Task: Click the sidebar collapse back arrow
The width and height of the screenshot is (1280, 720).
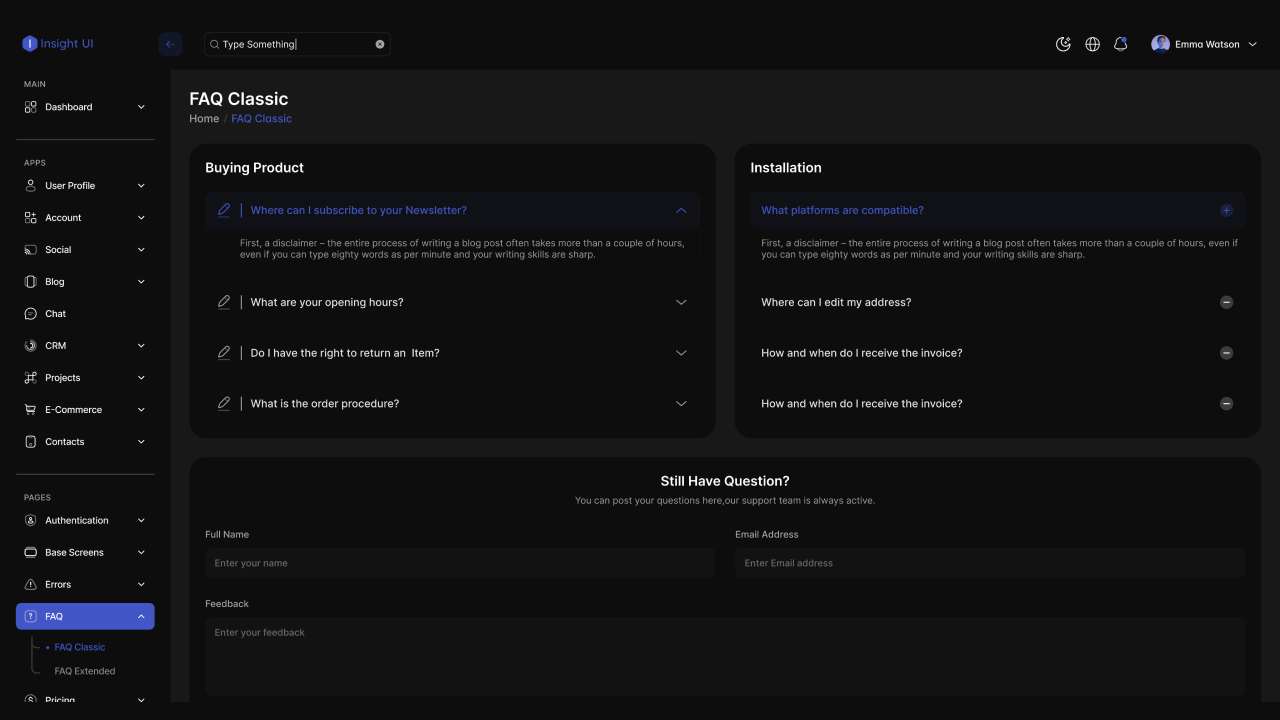Action: coord(170,44)
